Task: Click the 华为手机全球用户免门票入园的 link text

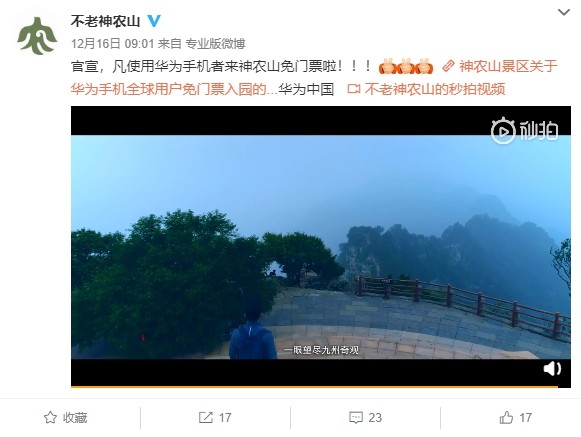Action: (169, 89)
